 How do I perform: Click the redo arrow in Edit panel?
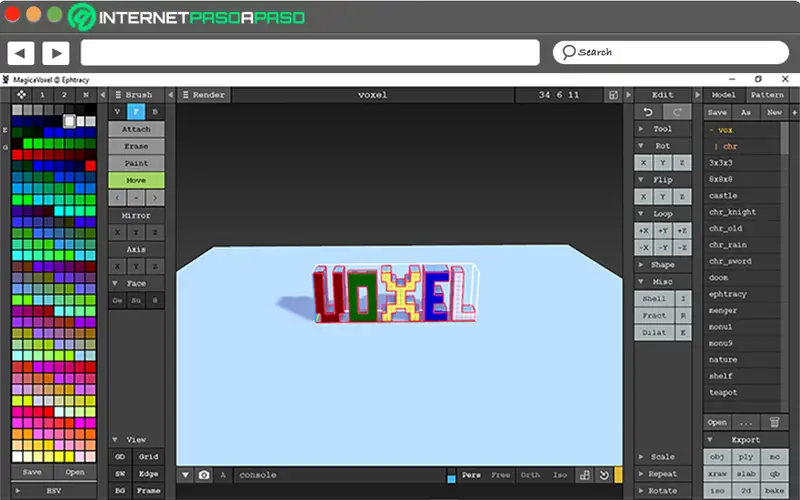click(677, 112)
